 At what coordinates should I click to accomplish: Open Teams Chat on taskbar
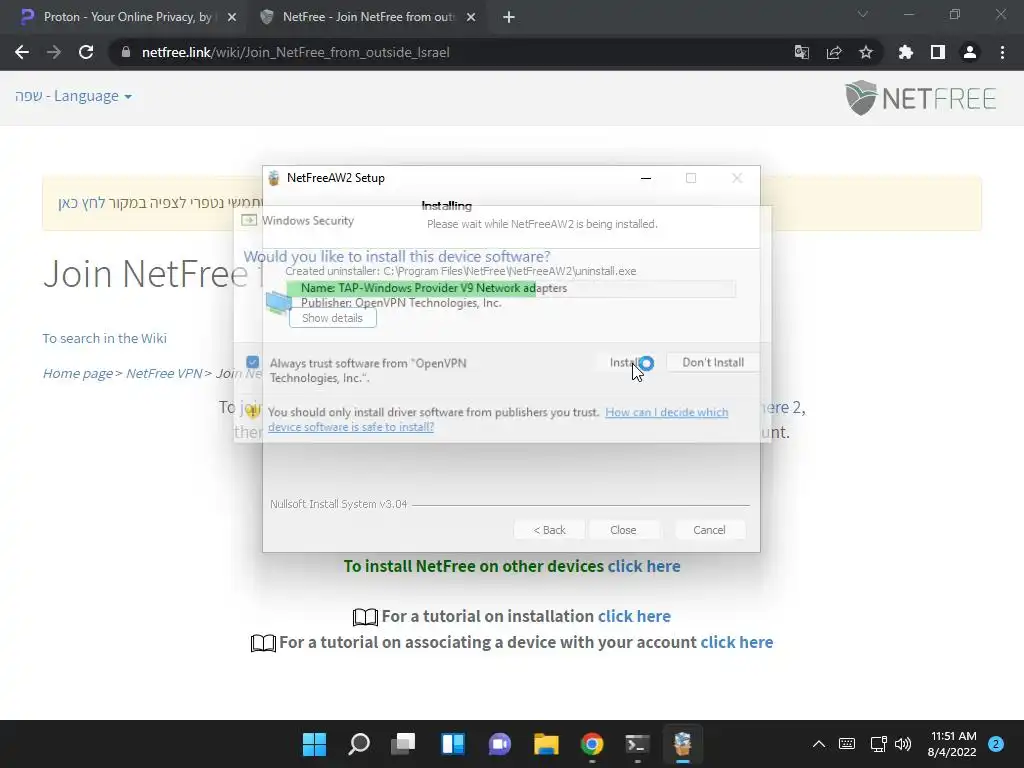click(500, 744)
